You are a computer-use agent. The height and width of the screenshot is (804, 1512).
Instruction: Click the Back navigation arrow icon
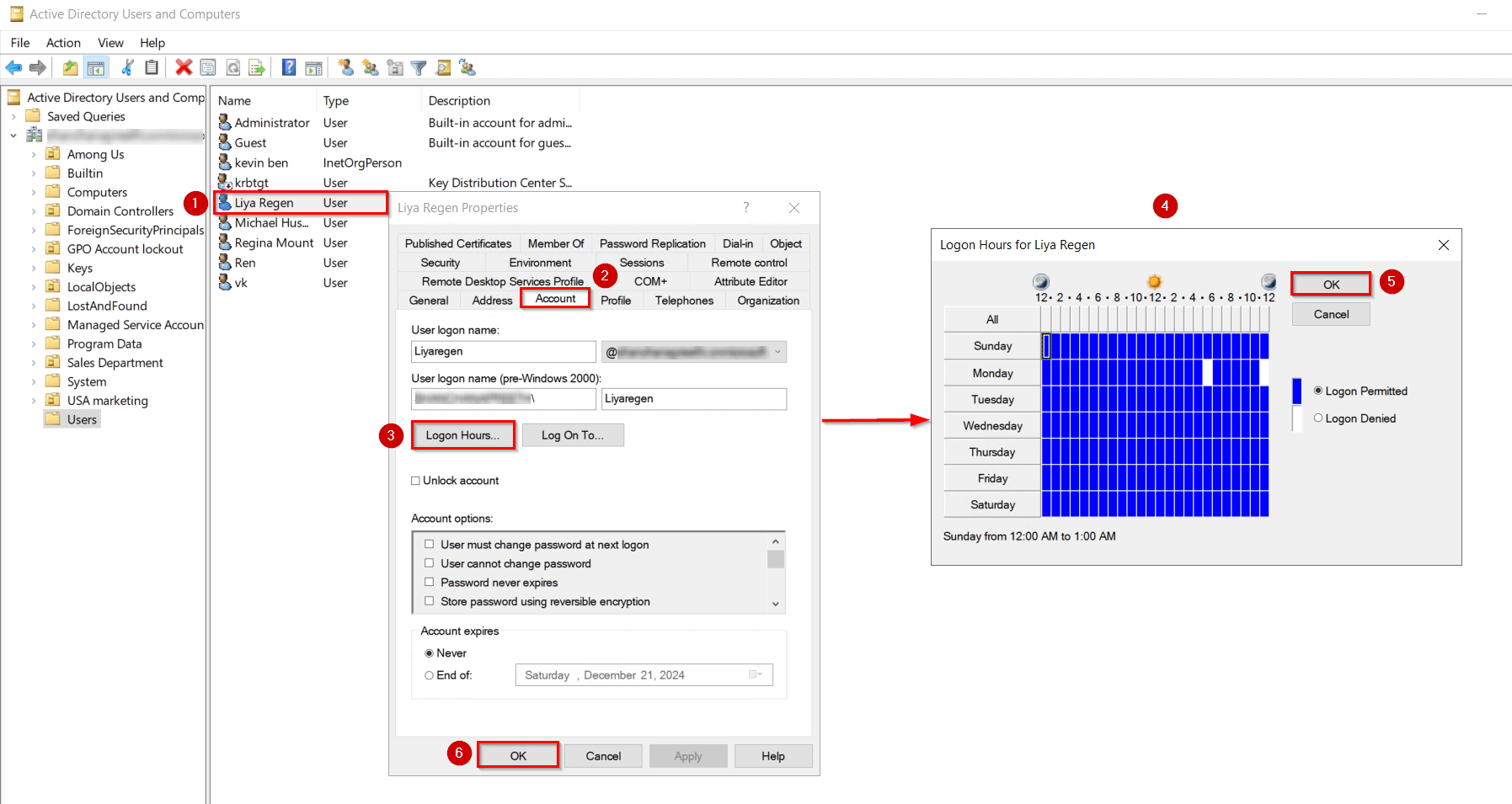click(13, 67)
